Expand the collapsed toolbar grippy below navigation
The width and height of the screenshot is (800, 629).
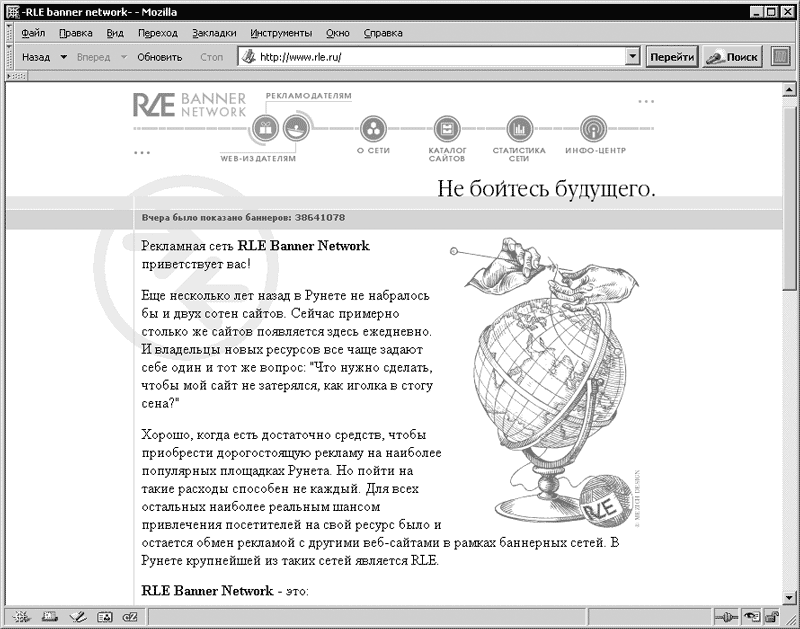pyautogui.click(x=16, y=76)
